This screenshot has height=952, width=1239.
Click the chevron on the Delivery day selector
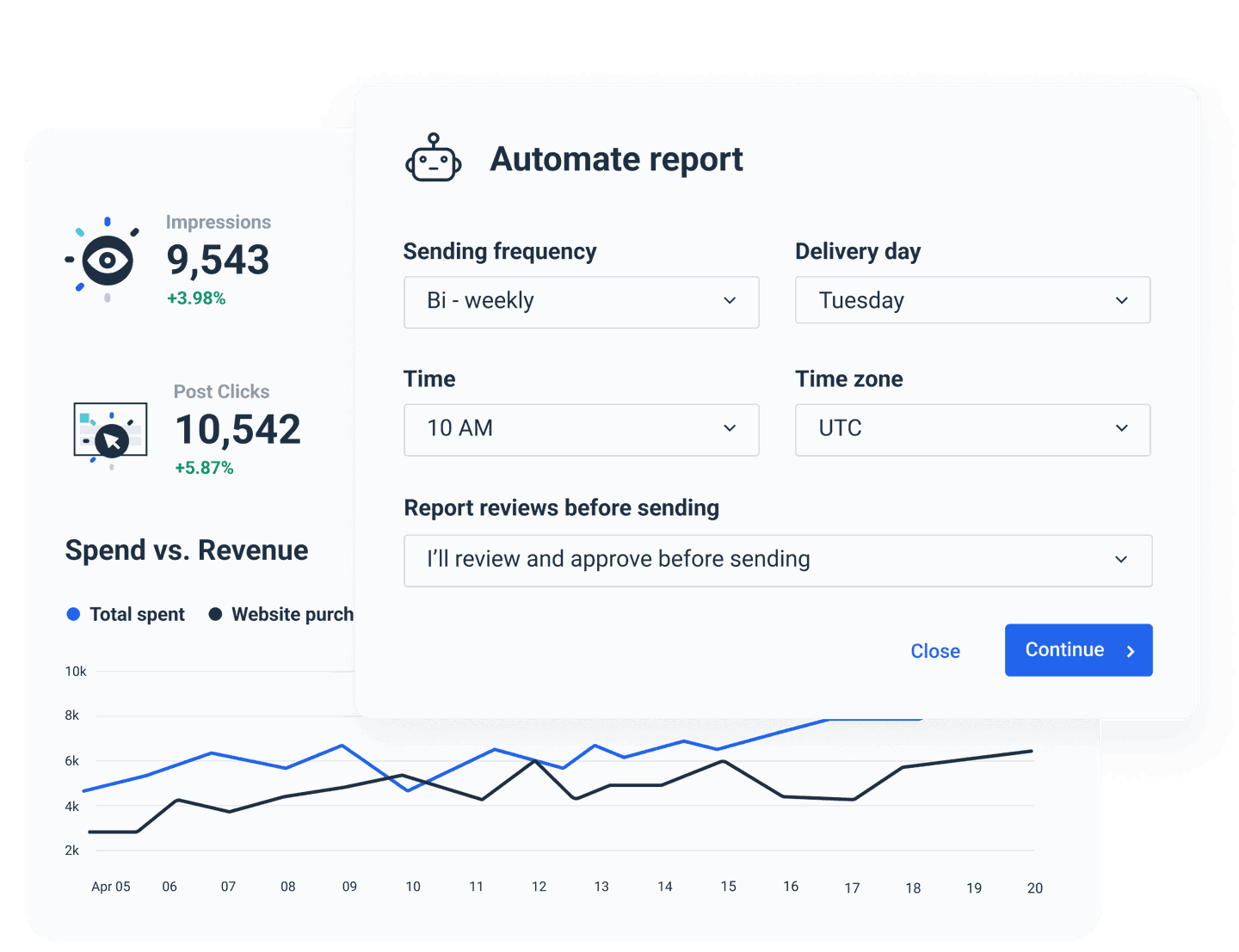point(1121,300)
